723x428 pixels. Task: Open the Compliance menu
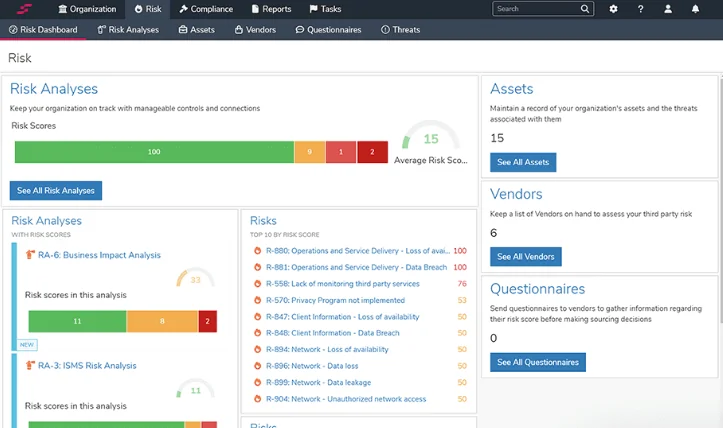coord(206,9)
